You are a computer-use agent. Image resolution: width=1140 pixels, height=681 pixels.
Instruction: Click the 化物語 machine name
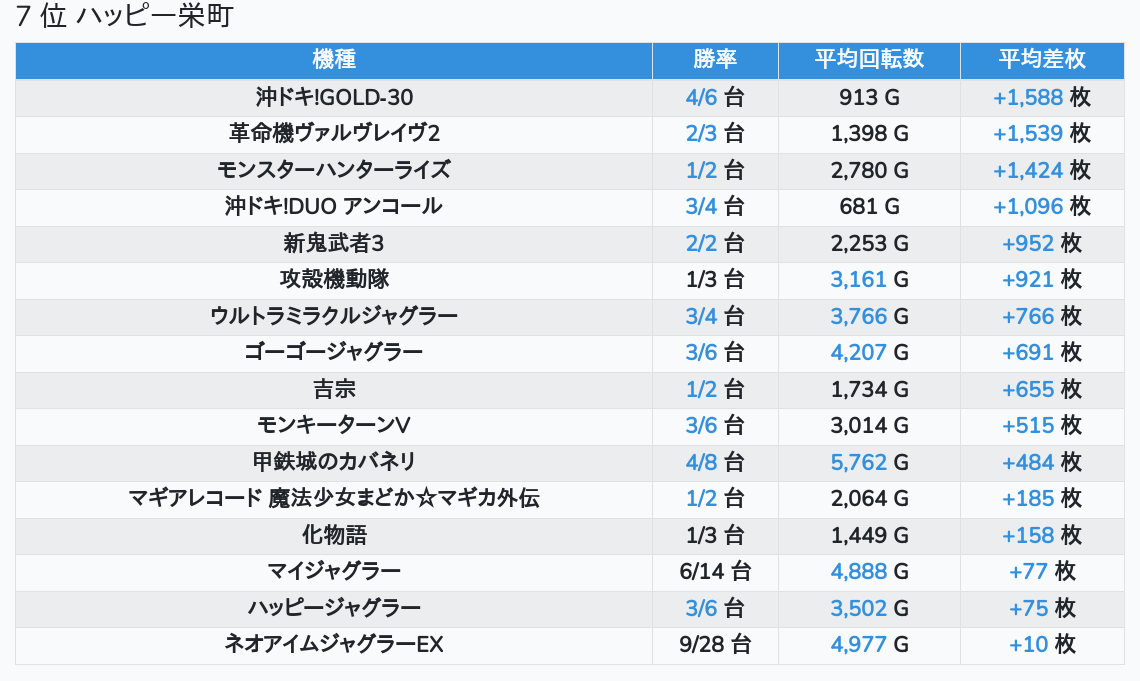pyautogui.click(x=334, y=535)
